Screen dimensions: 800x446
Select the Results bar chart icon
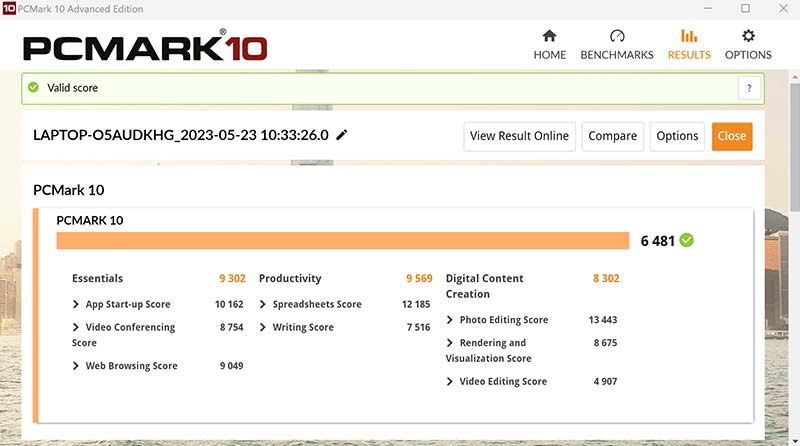(x=689, y=36)
